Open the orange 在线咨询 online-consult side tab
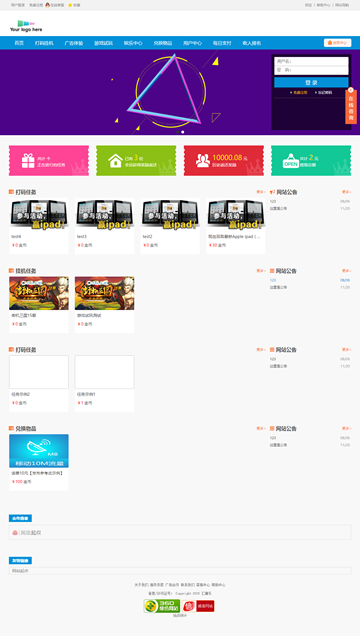 [x=351, y=108]
